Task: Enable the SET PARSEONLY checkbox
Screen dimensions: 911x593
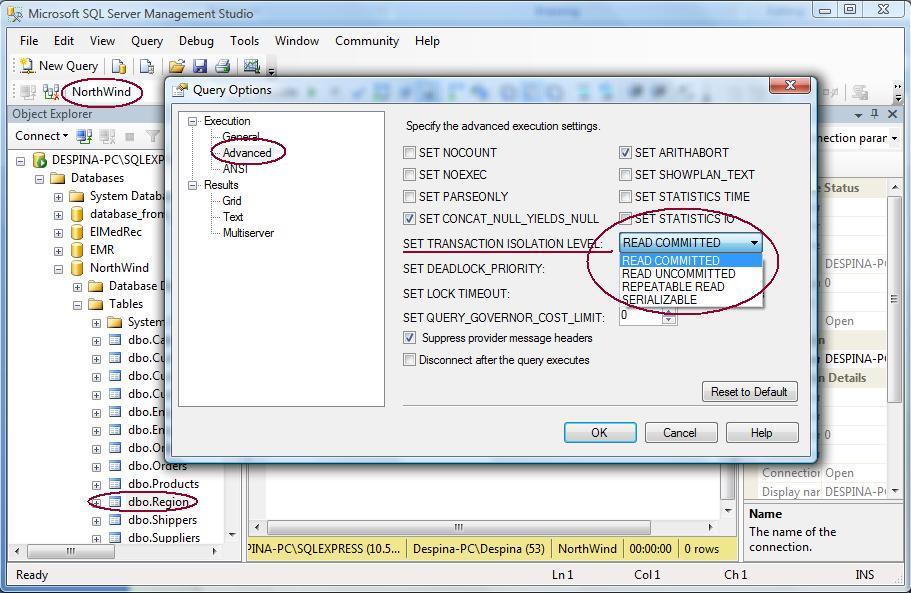Action: [x=410, y=197]
